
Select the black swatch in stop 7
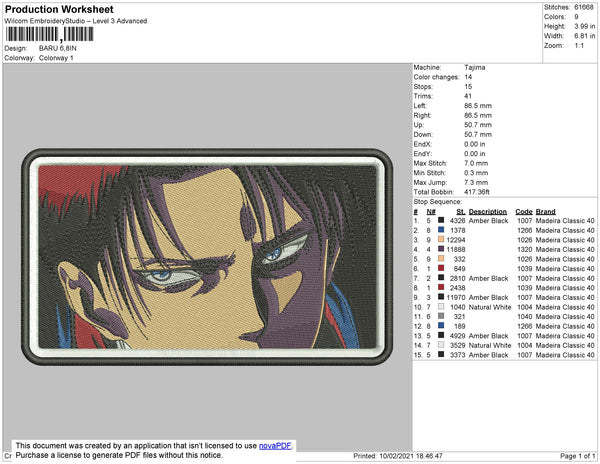tap(441, 277)
